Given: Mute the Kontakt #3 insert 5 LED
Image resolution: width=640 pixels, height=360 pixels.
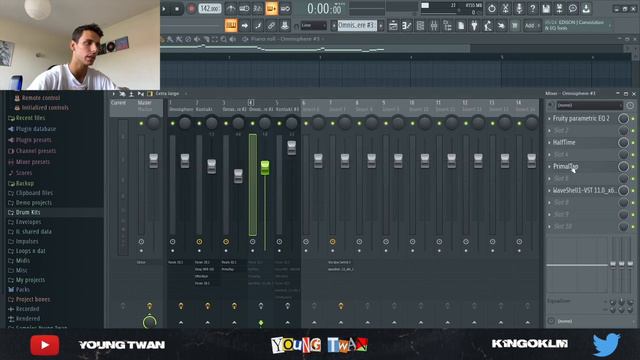Looking at the screenshot, I should pyautogui.click(x=279, y=123).
